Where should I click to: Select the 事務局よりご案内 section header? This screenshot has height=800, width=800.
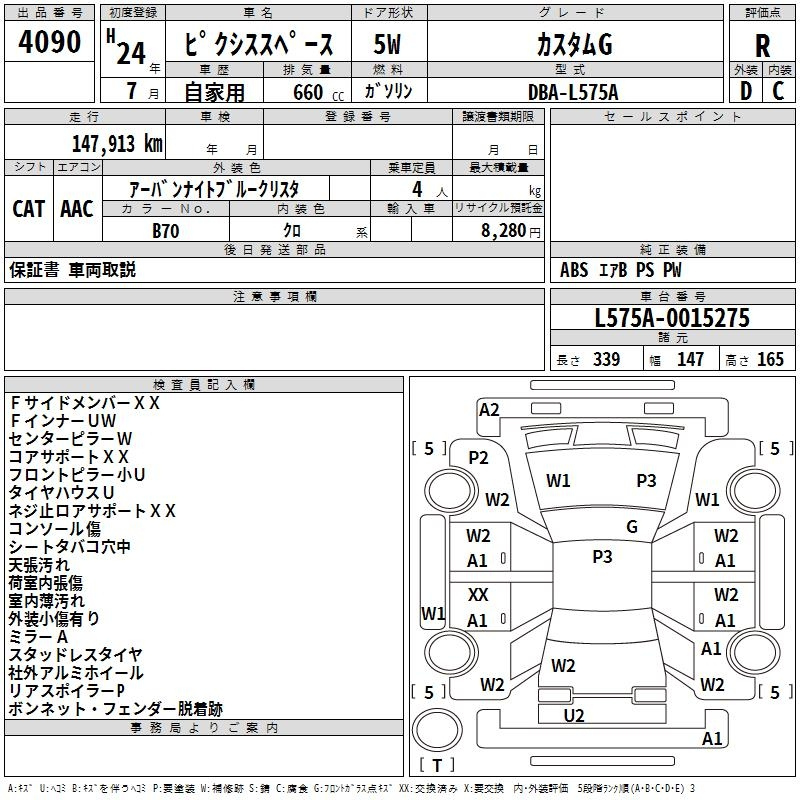[204, 728]
